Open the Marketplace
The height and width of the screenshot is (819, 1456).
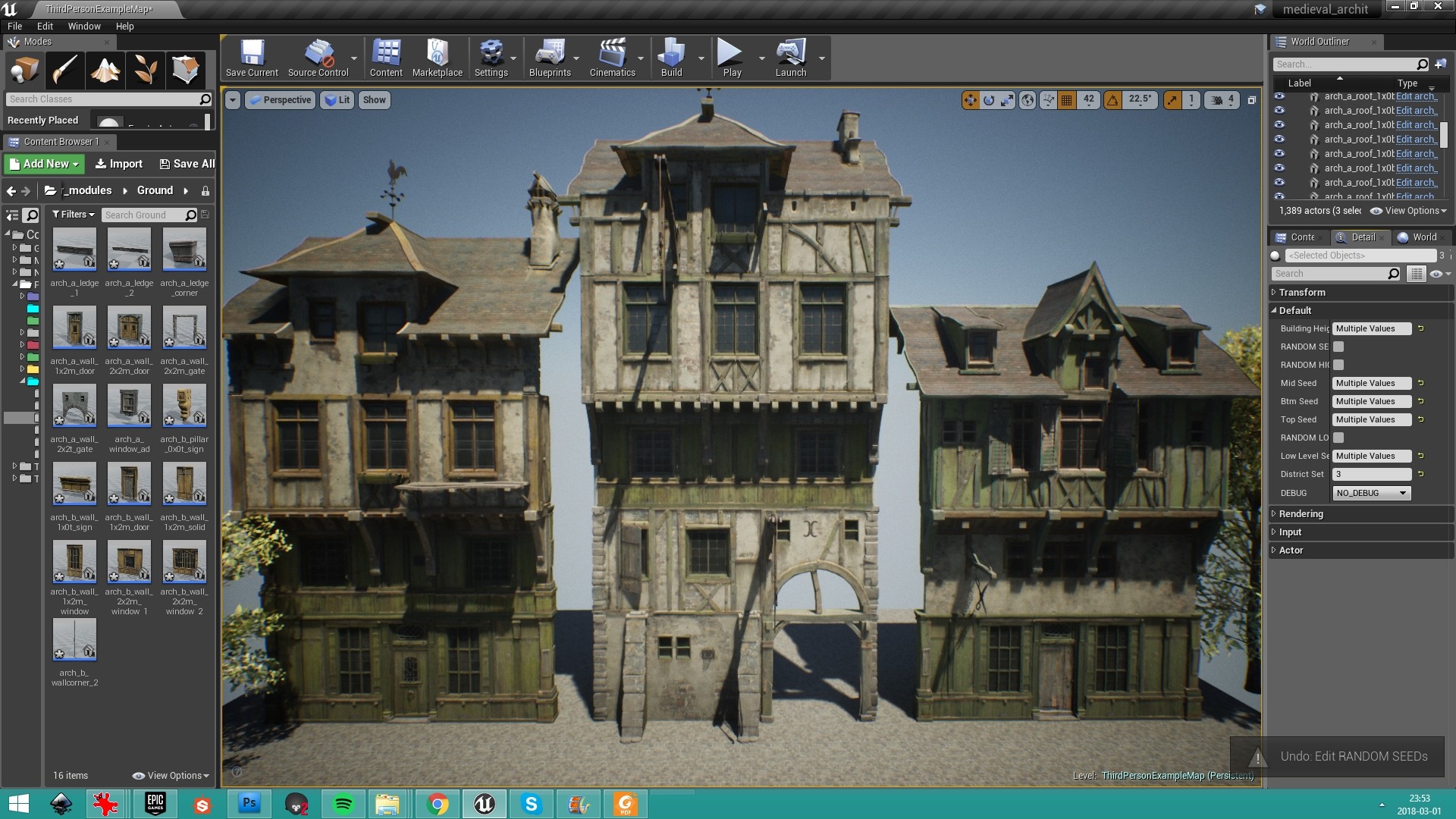point(437,58)
